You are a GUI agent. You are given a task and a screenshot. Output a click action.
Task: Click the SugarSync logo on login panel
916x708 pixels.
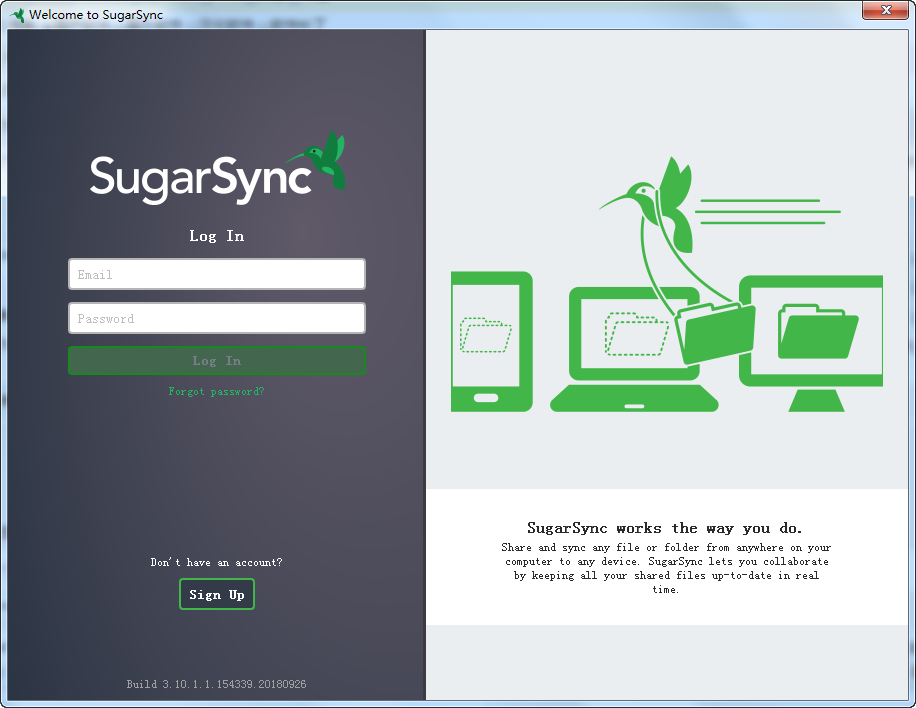click(217, 168)
